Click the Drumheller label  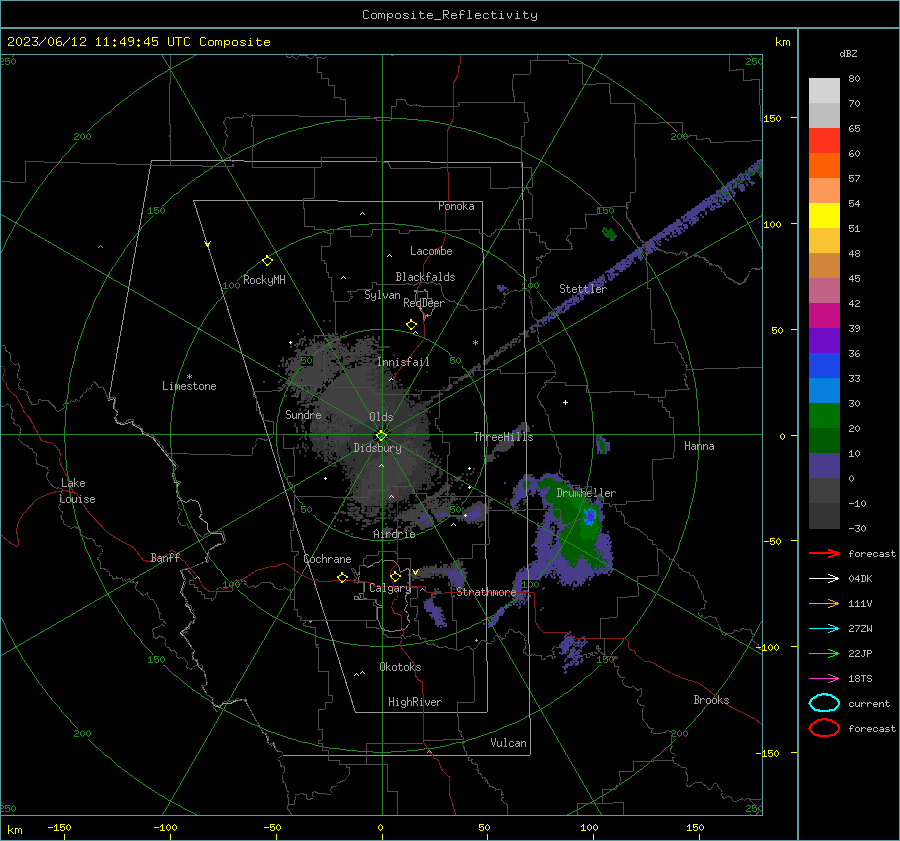[x=586, y=493]
